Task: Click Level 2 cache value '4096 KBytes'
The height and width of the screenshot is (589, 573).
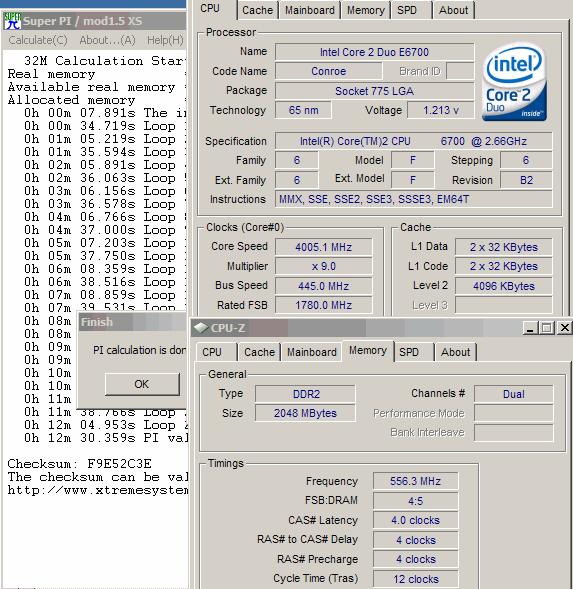Action: point(503,286)
